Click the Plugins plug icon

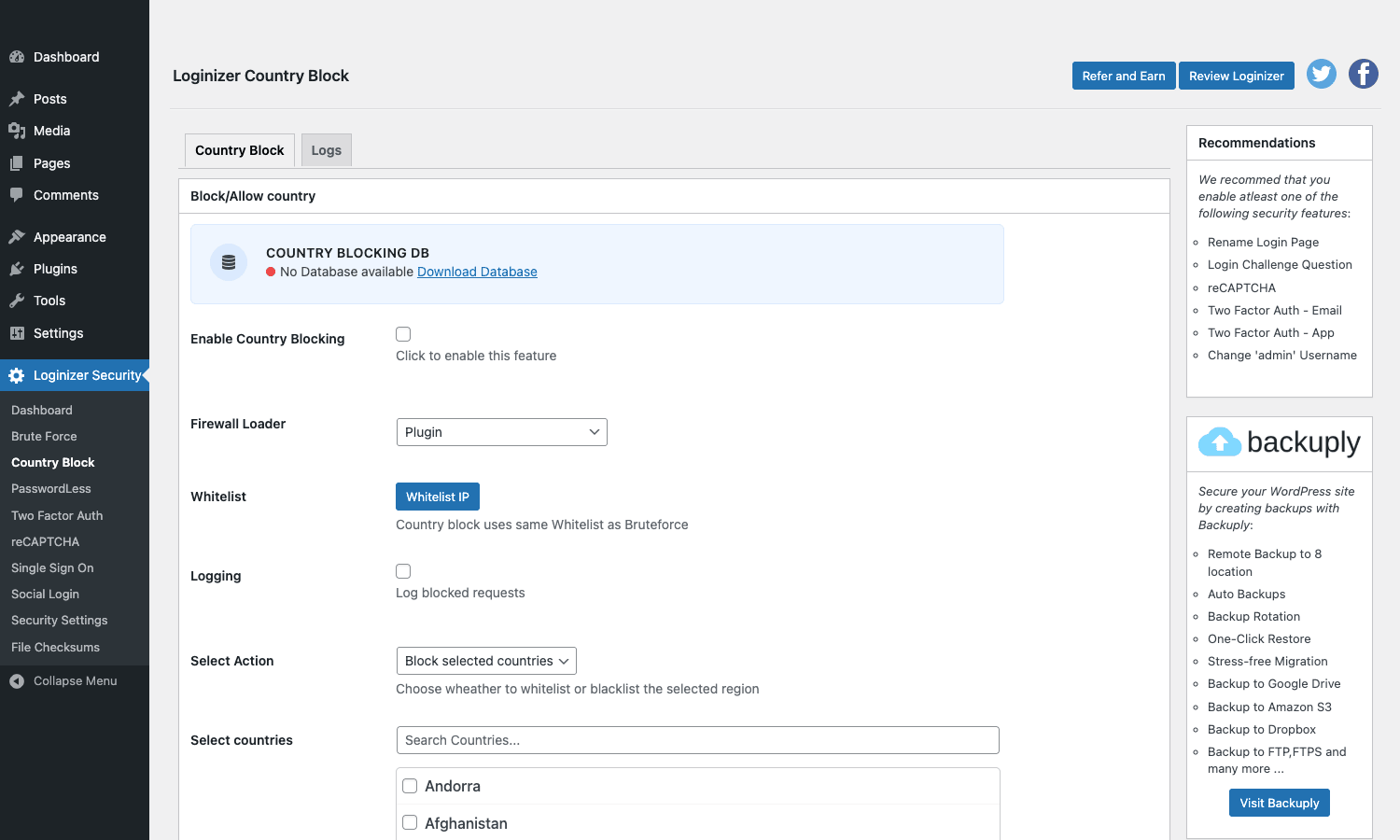[x=17, y=269]
